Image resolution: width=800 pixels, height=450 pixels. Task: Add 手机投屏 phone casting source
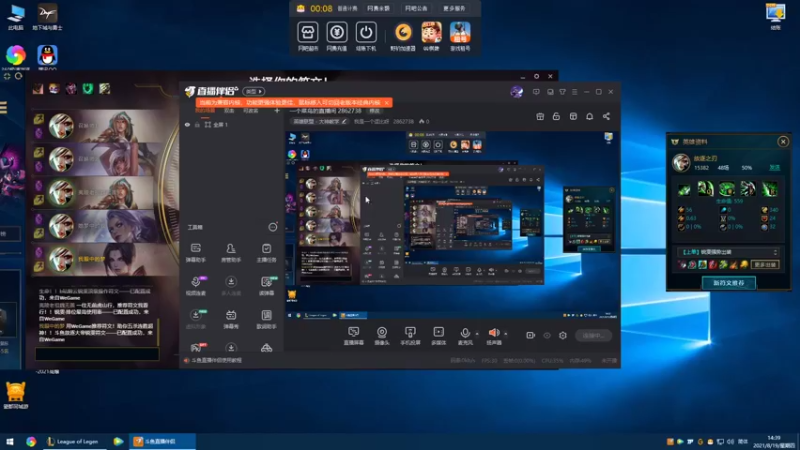tap(410, 336)
